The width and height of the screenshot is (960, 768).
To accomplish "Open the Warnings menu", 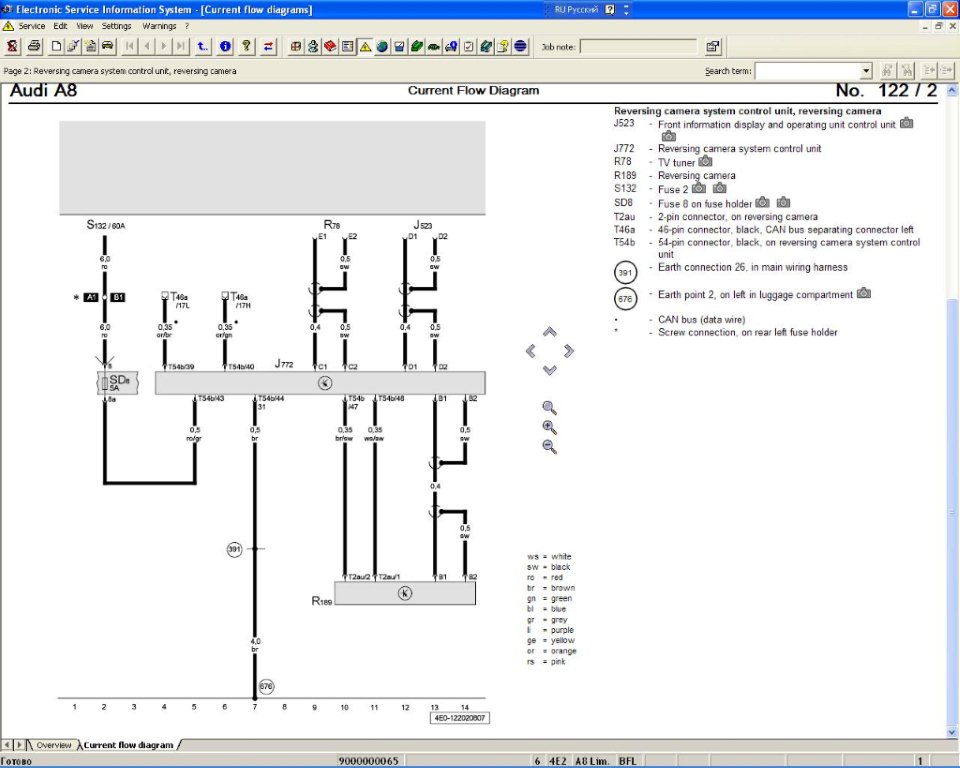I will click(x=159, y=26).
